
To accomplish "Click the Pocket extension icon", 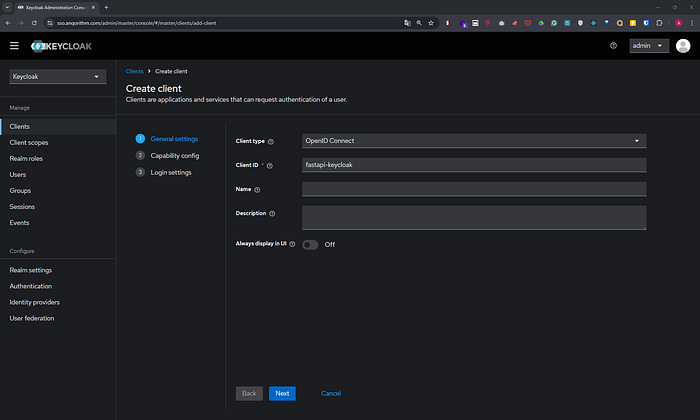I will (528, 23).
